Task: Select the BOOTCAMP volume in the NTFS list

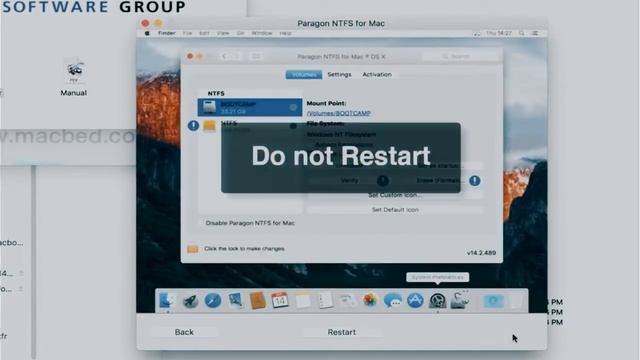Action: [x=250, y=107]
